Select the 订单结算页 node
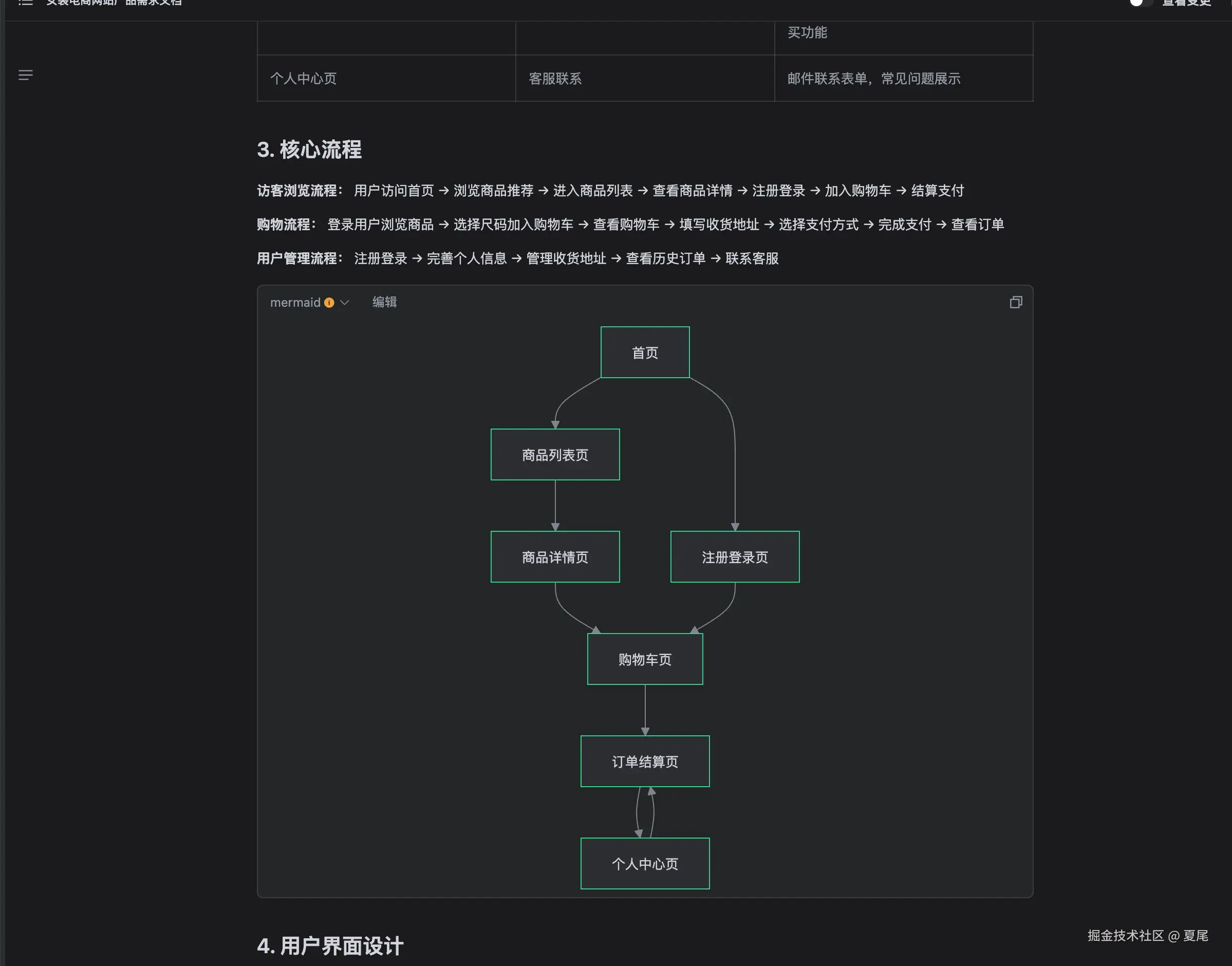 click(x=645, y=761)
